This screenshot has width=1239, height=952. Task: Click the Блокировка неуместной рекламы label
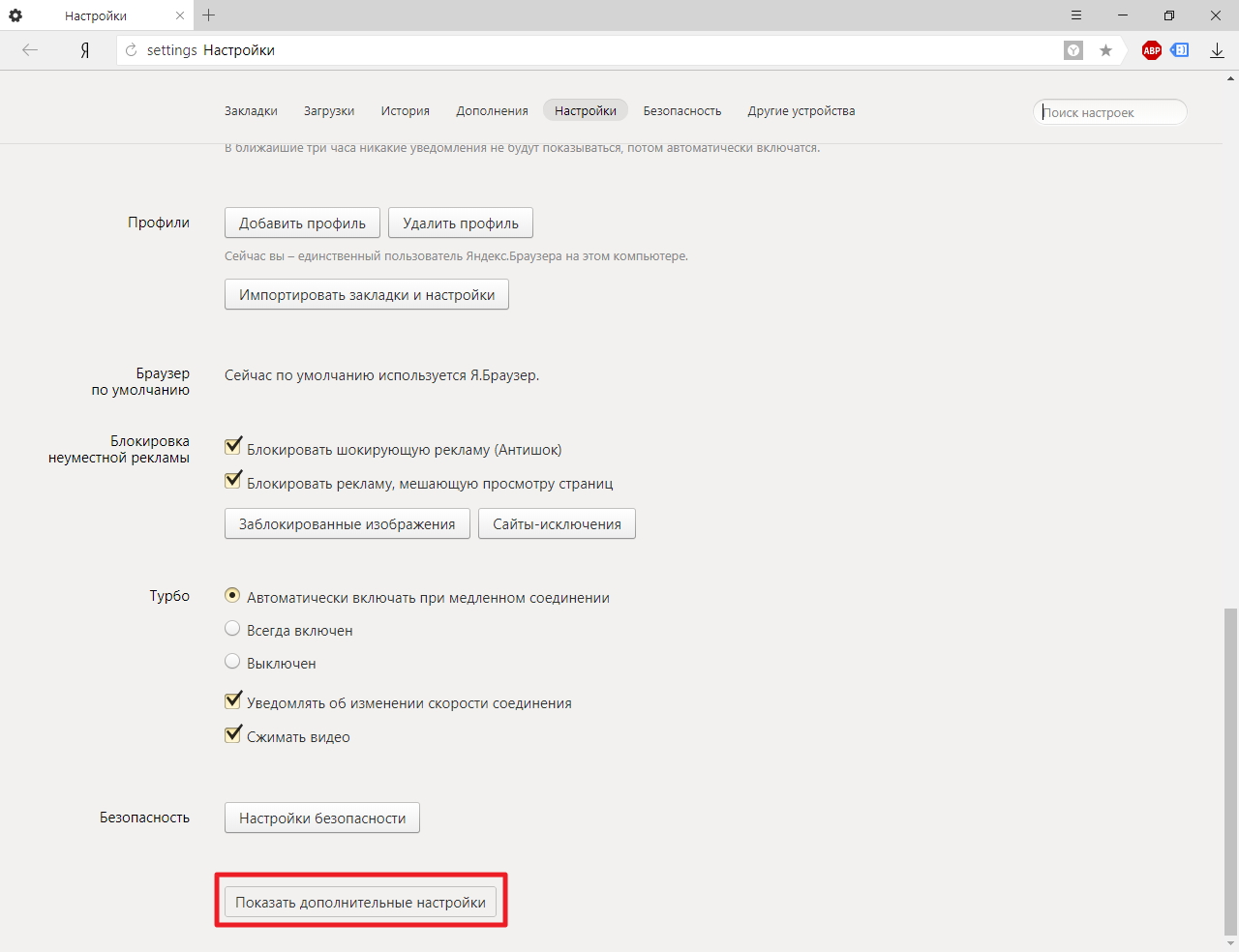[x=119, y=450]
